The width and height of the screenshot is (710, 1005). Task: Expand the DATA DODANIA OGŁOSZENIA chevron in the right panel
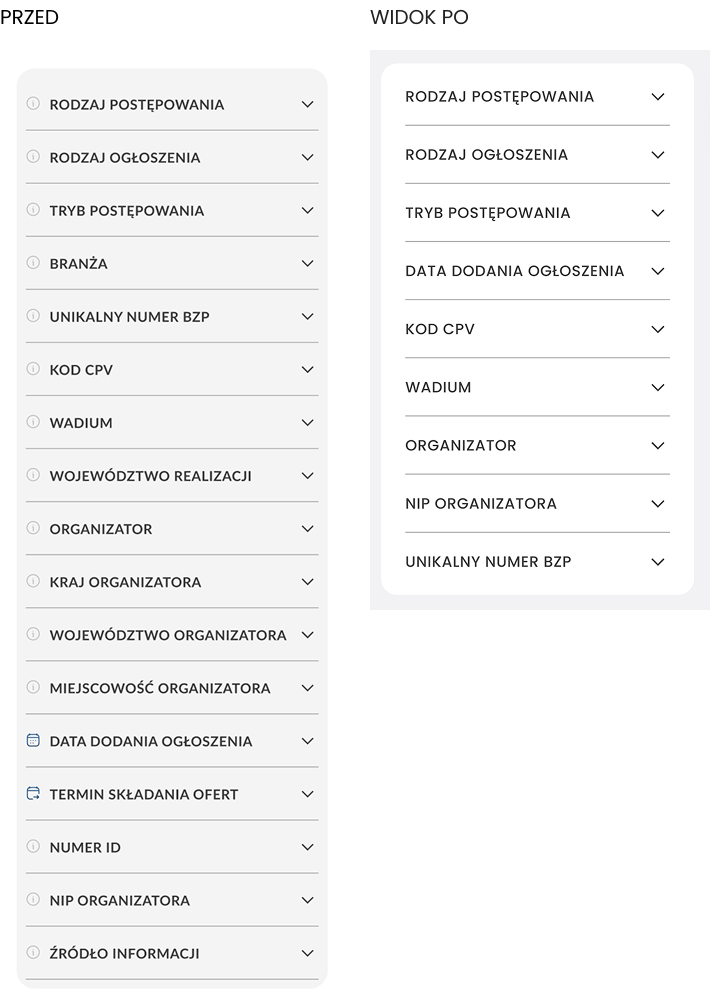657,271
